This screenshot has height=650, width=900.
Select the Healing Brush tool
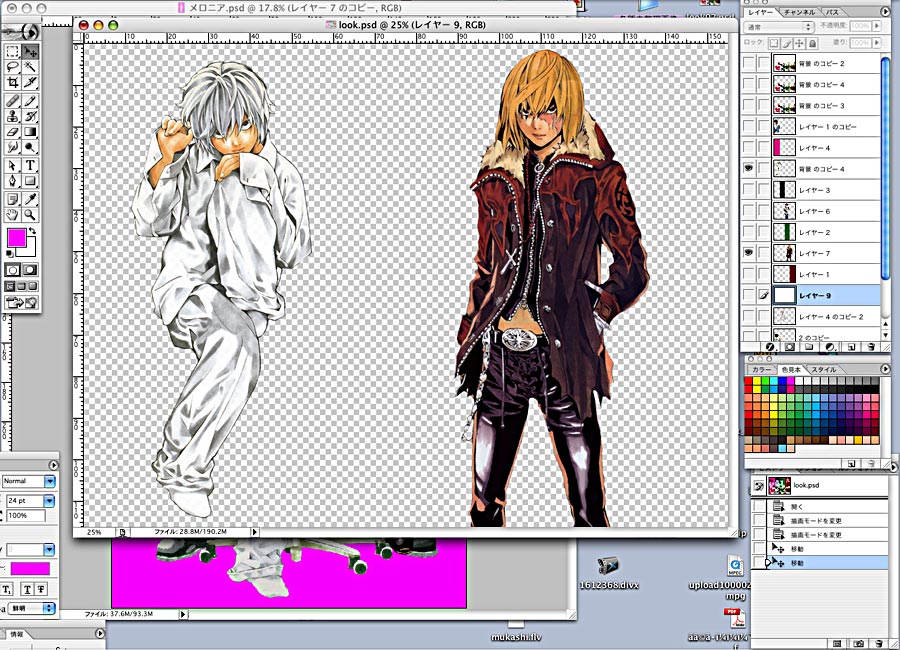pyautogui.click(x=13, y=102)
